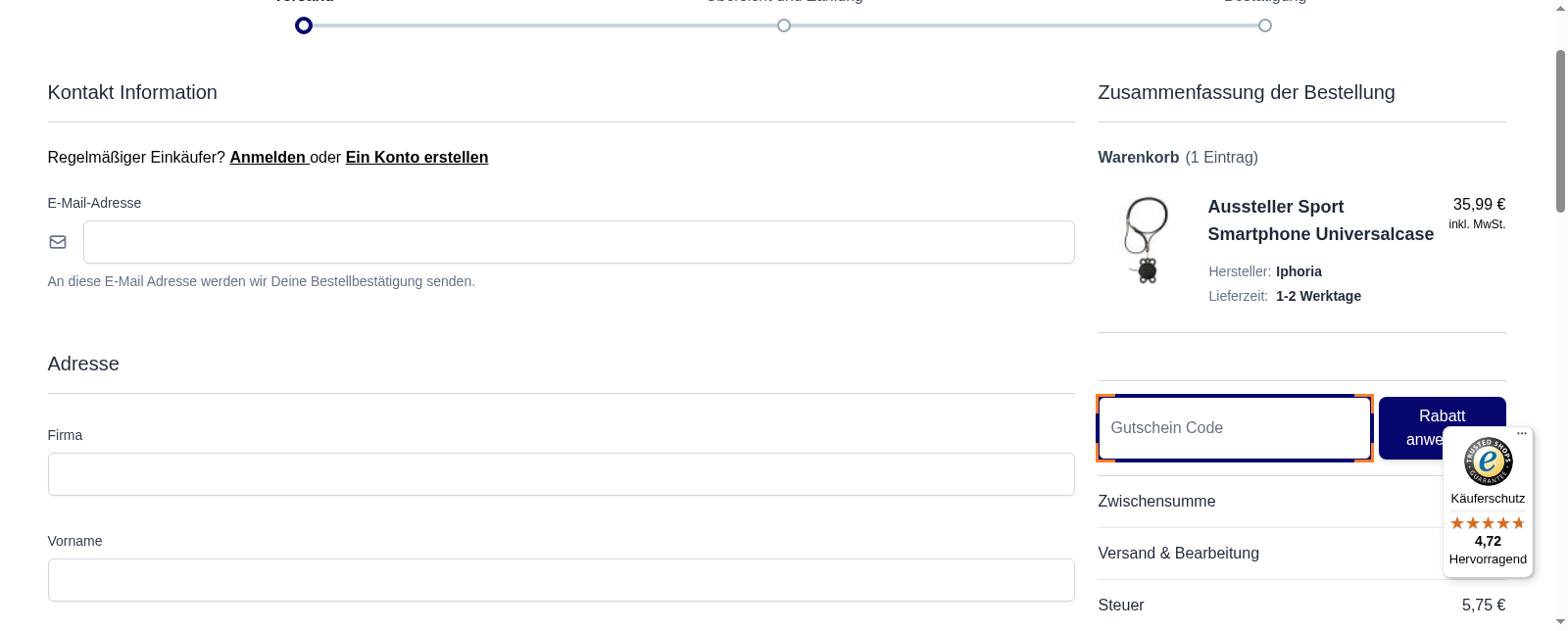
Task: Click the Käuferschutz label in the badge
Action: 1488,499
